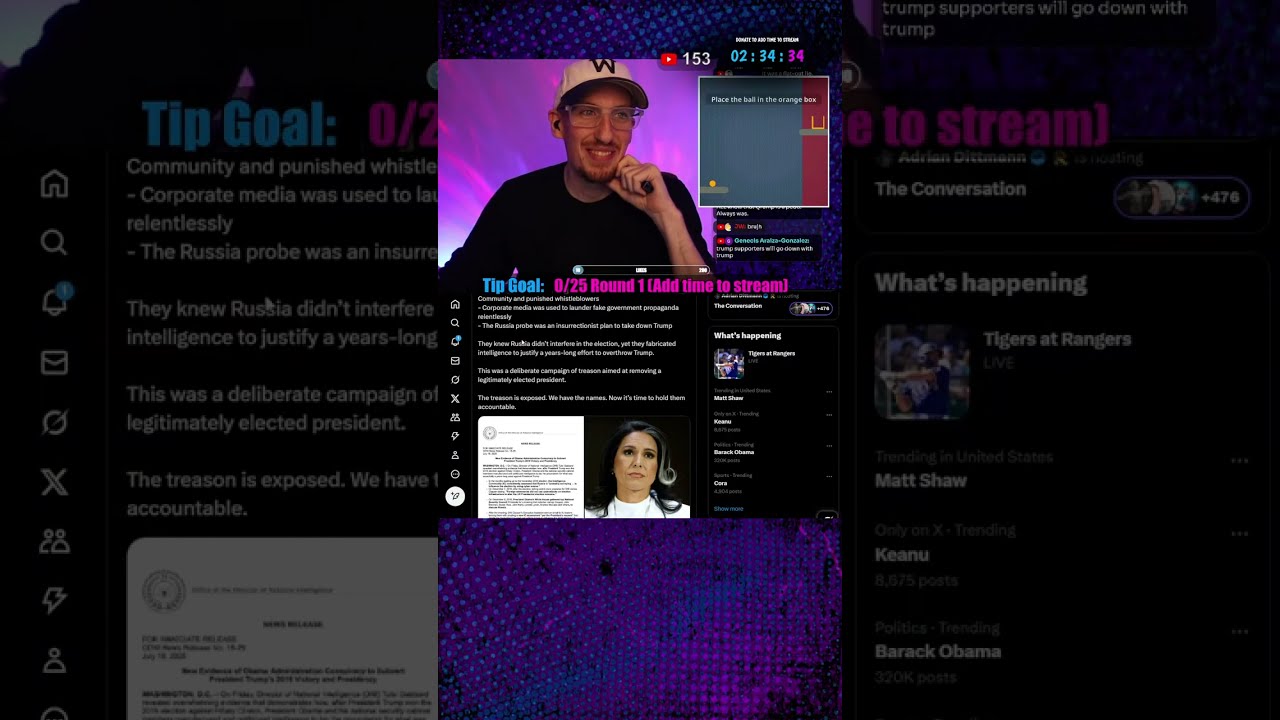Click 'Place the ball in the orange box' text

pyautogui.click(x=763, y=100)
